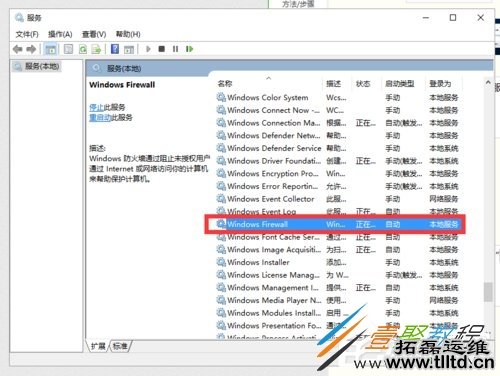
Task: Export the list via toolbar icon
Action: point(97,49)
